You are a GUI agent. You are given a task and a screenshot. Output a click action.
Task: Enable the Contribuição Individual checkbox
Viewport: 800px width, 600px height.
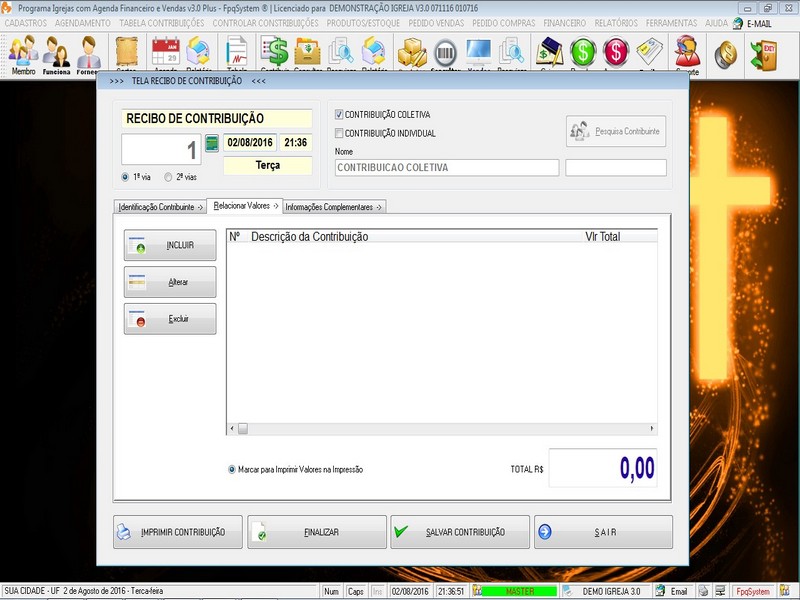pos(339,133)
